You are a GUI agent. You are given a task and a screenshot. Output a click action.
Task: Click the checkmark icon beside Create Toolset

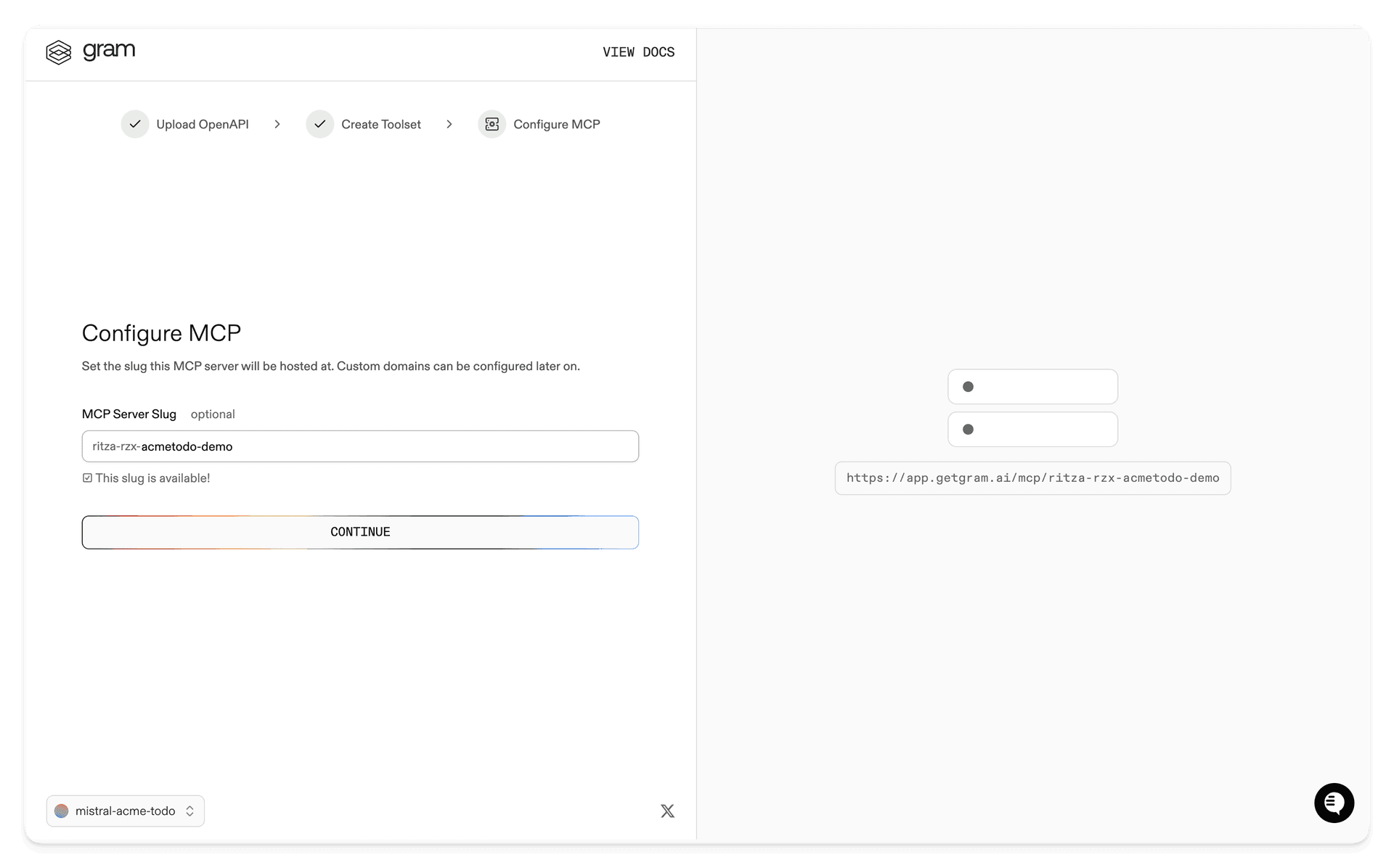click(320, 124)
